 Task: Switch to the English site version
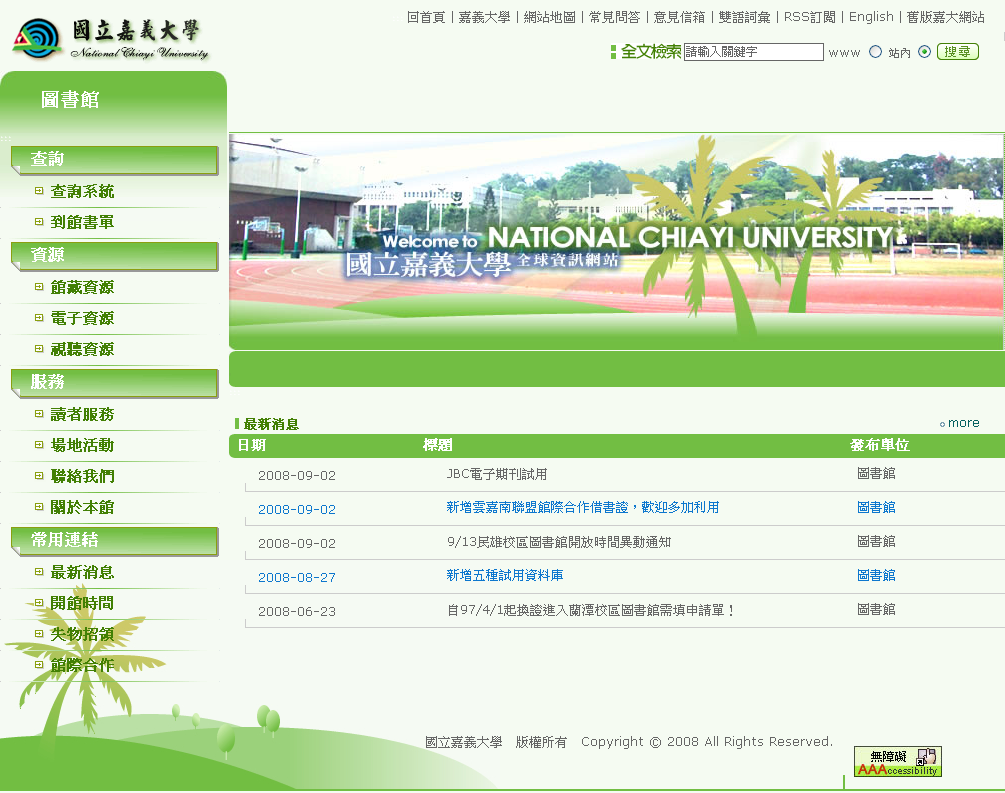tap(871, 17)
